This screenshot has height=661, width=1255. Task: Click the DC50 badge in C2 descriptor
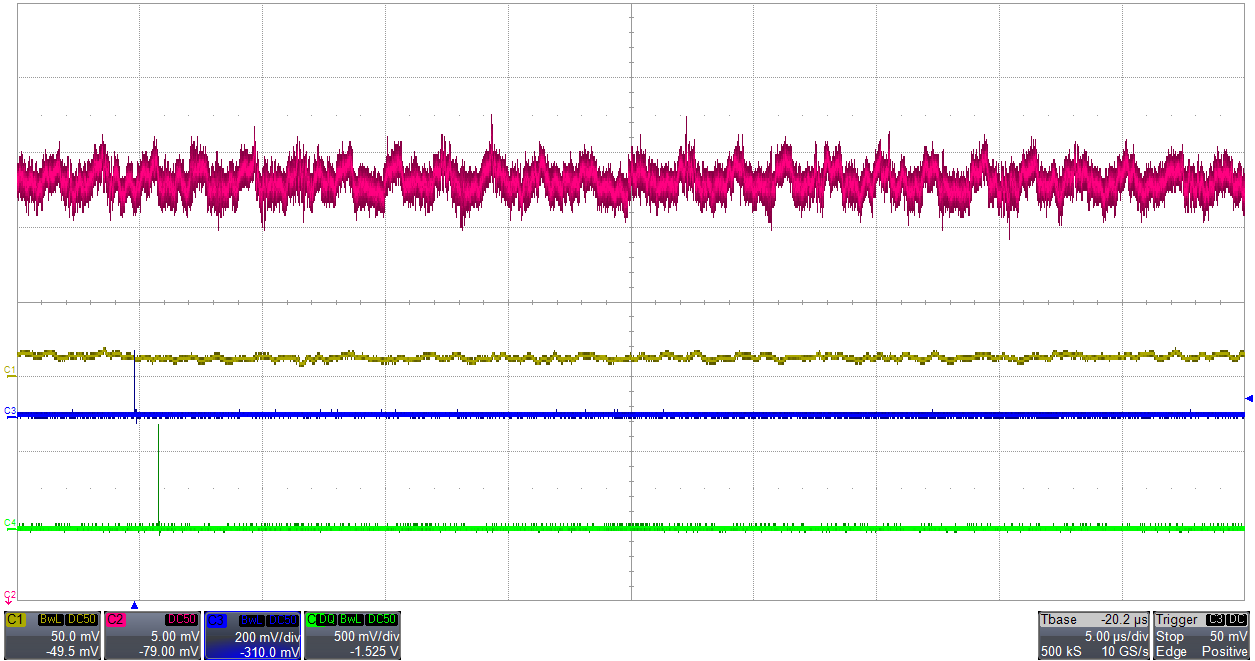pyautogui.click(x=182, y=620)
